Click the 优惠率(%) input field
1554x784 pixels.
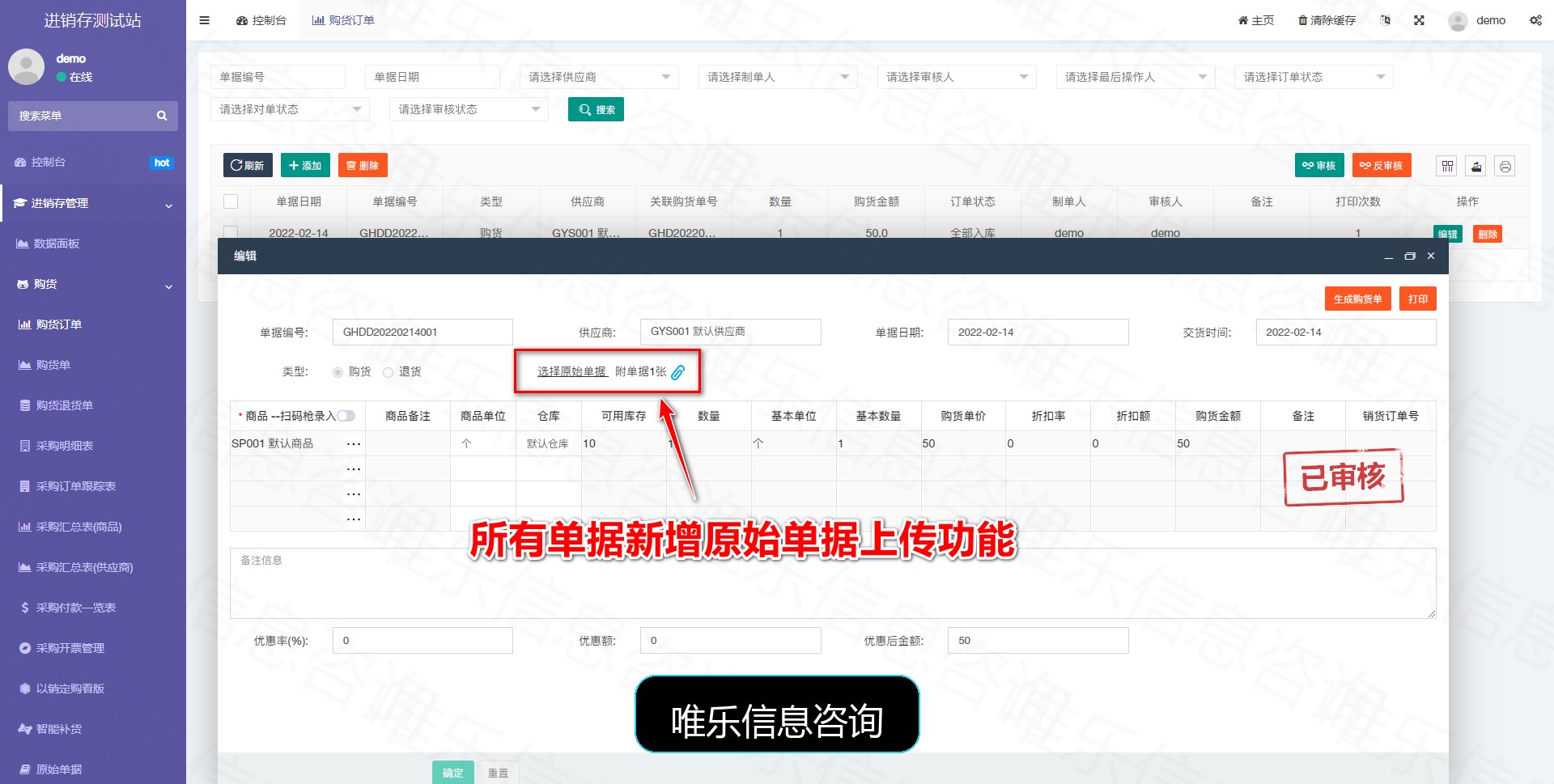pyautogui.click(x=422, y=640)
